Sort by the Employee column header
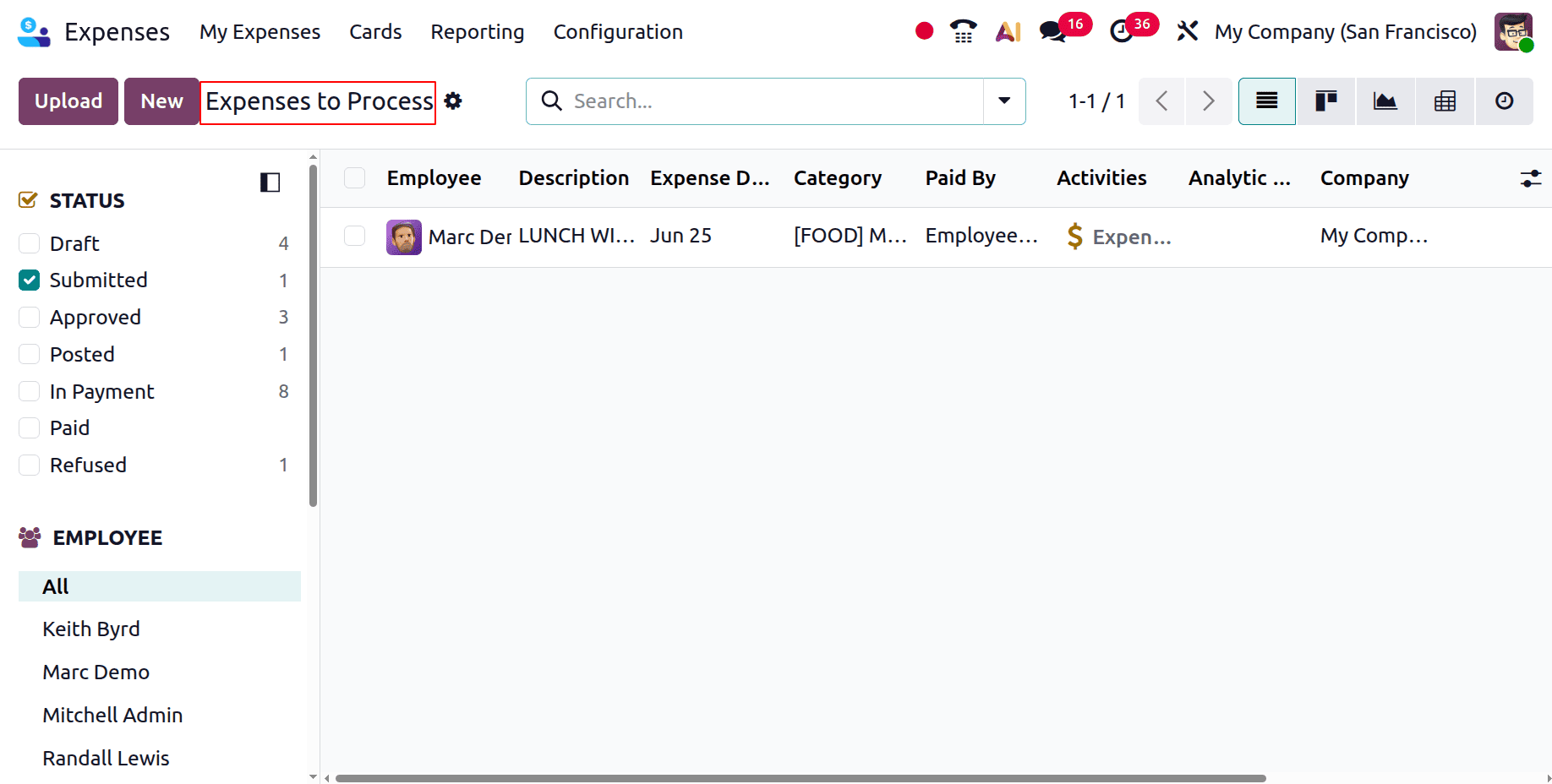Image resolution: width=1552 pixels, height=784 pixels. (x=434, y=178)
